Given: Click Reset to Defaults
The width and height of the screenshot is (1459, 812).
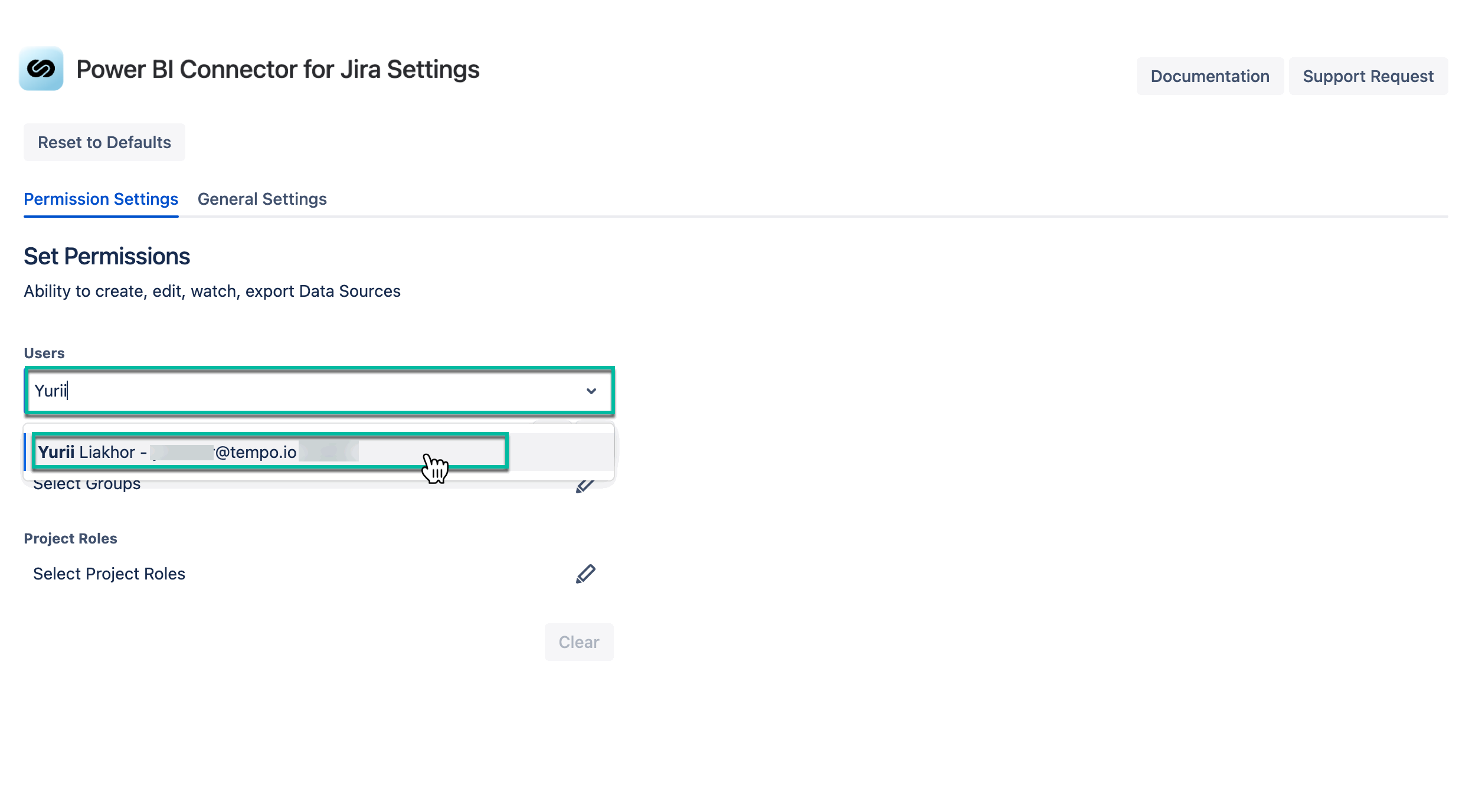Looking at the screenshot, I should [x=104, y=142].
